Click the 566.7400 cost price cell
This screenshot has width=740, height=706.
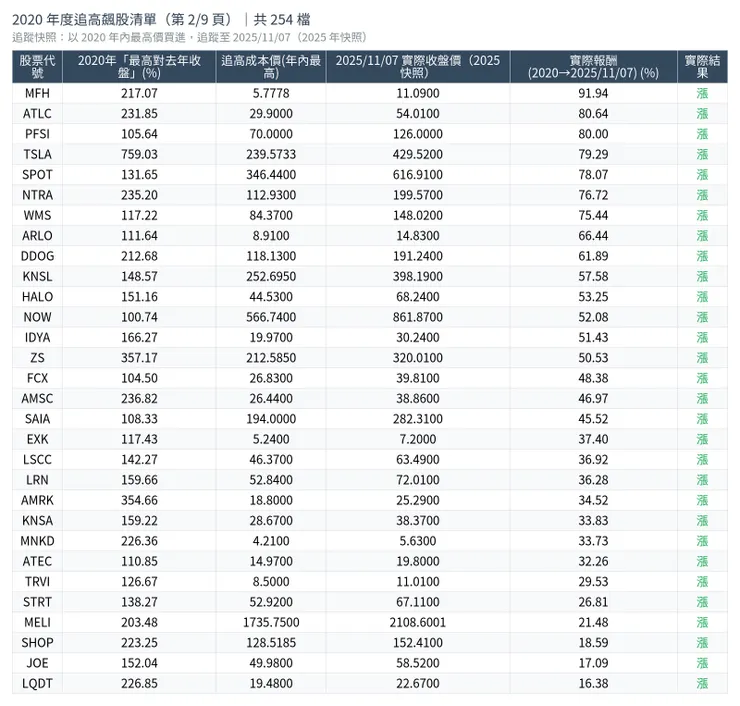[271, 317]
